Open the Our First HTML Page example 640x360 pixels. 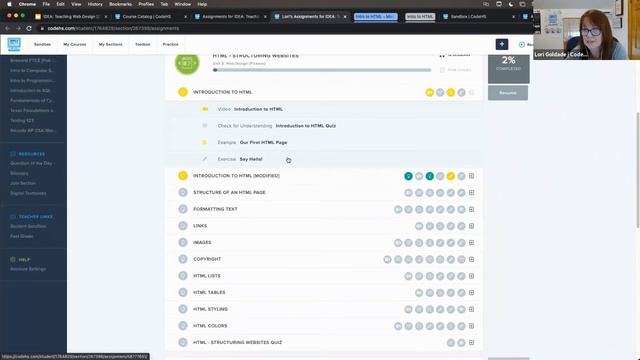click(263, 142)
